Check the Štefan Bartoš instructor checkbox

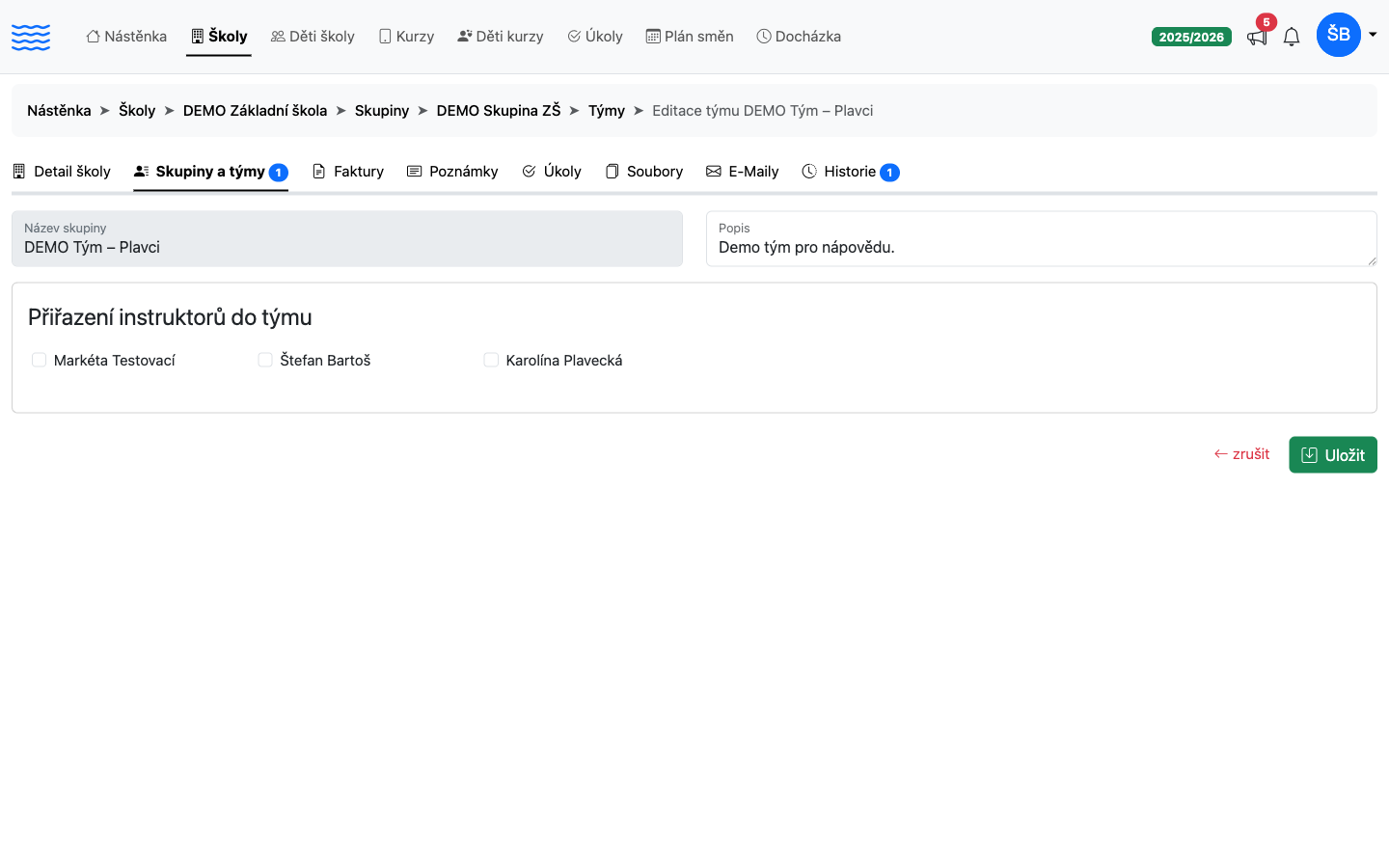point(265,360)
